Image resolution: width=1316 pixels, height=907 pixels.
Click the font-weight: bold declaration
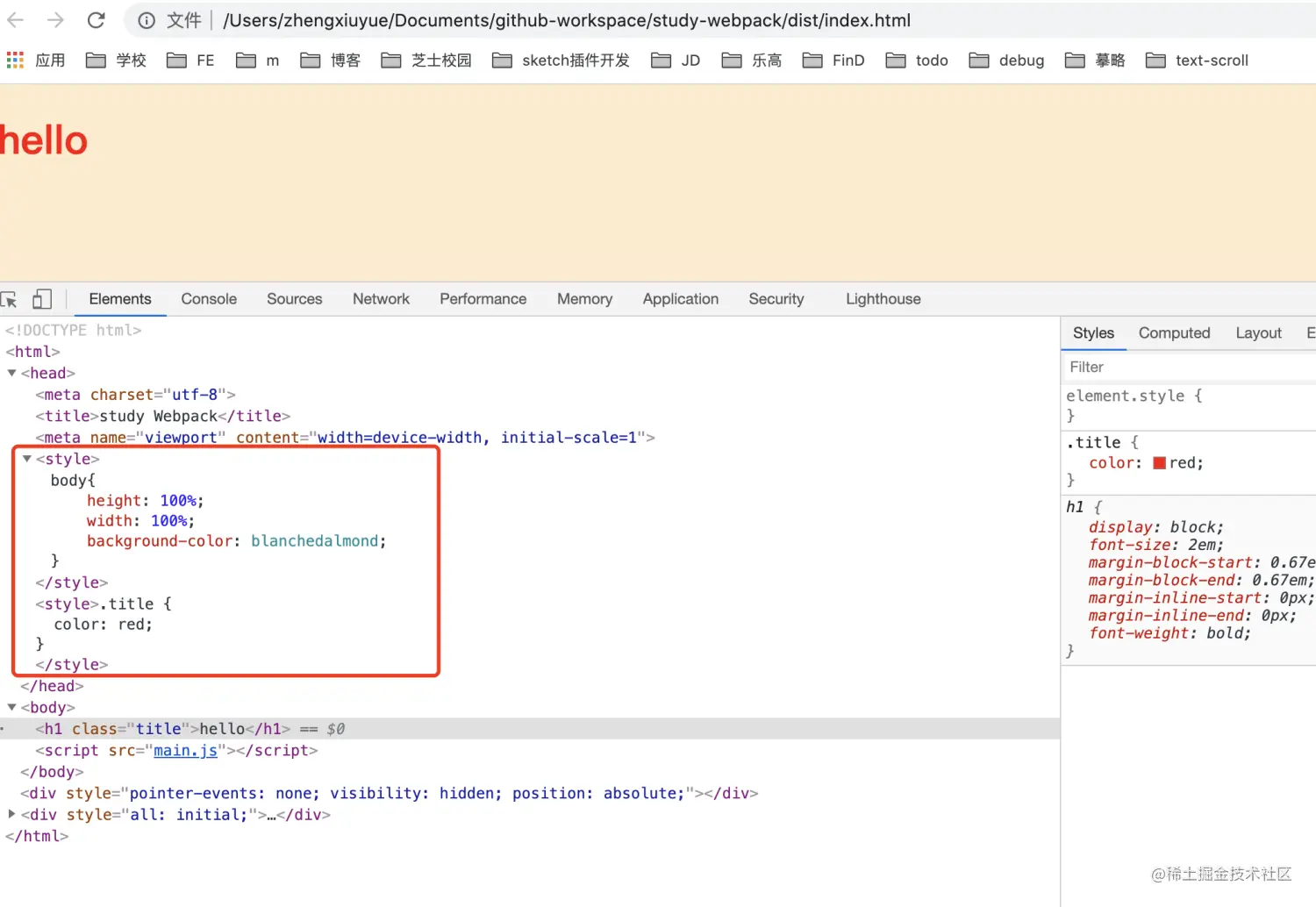1169,633
